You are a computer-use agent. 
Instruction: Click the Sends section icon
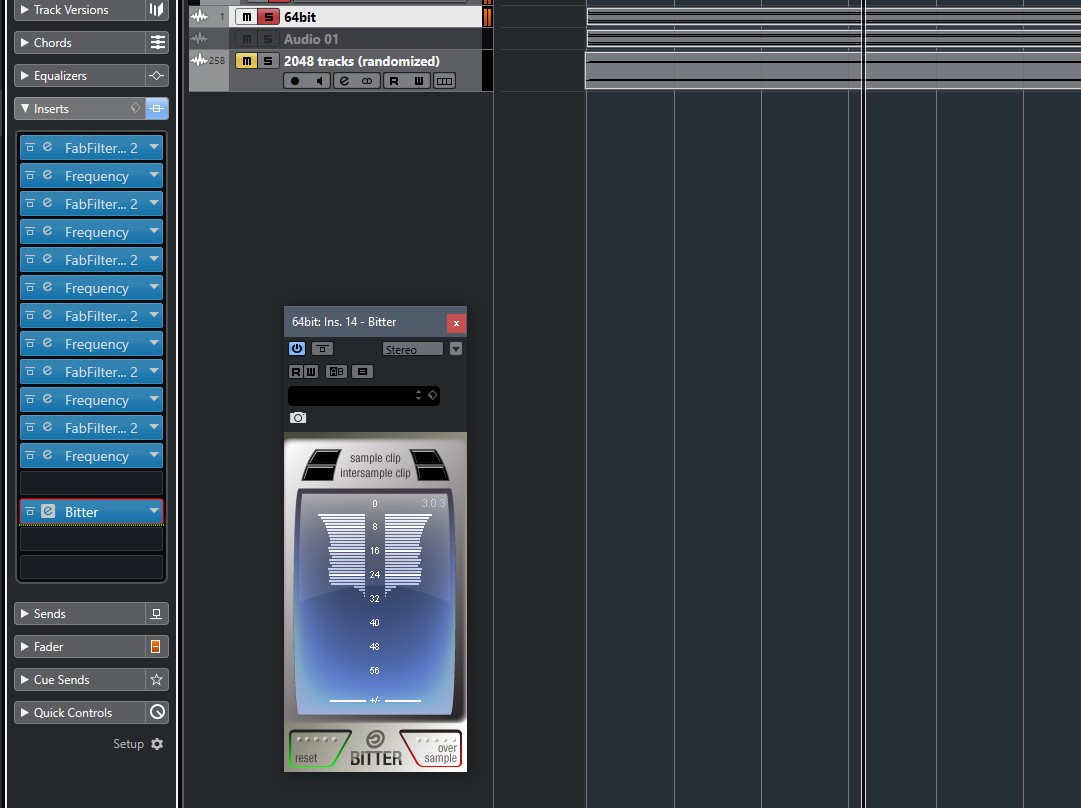[156, 614]
